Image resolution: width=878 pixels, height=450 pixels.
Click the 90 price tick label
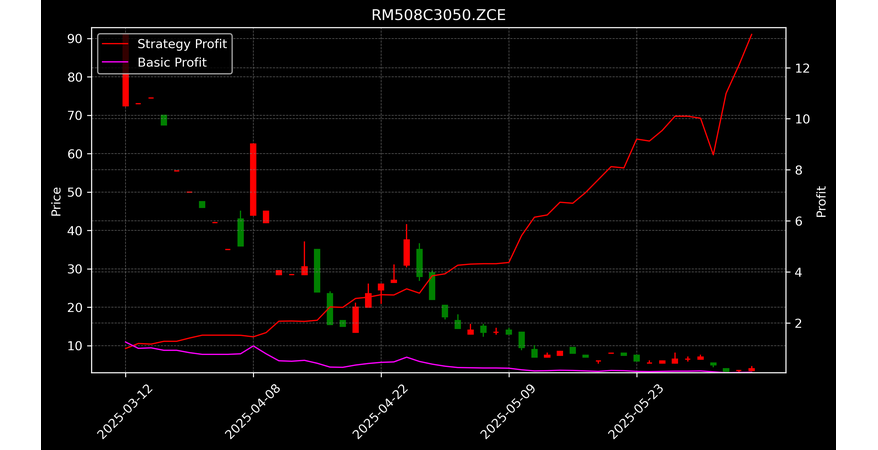coord(76,39)
